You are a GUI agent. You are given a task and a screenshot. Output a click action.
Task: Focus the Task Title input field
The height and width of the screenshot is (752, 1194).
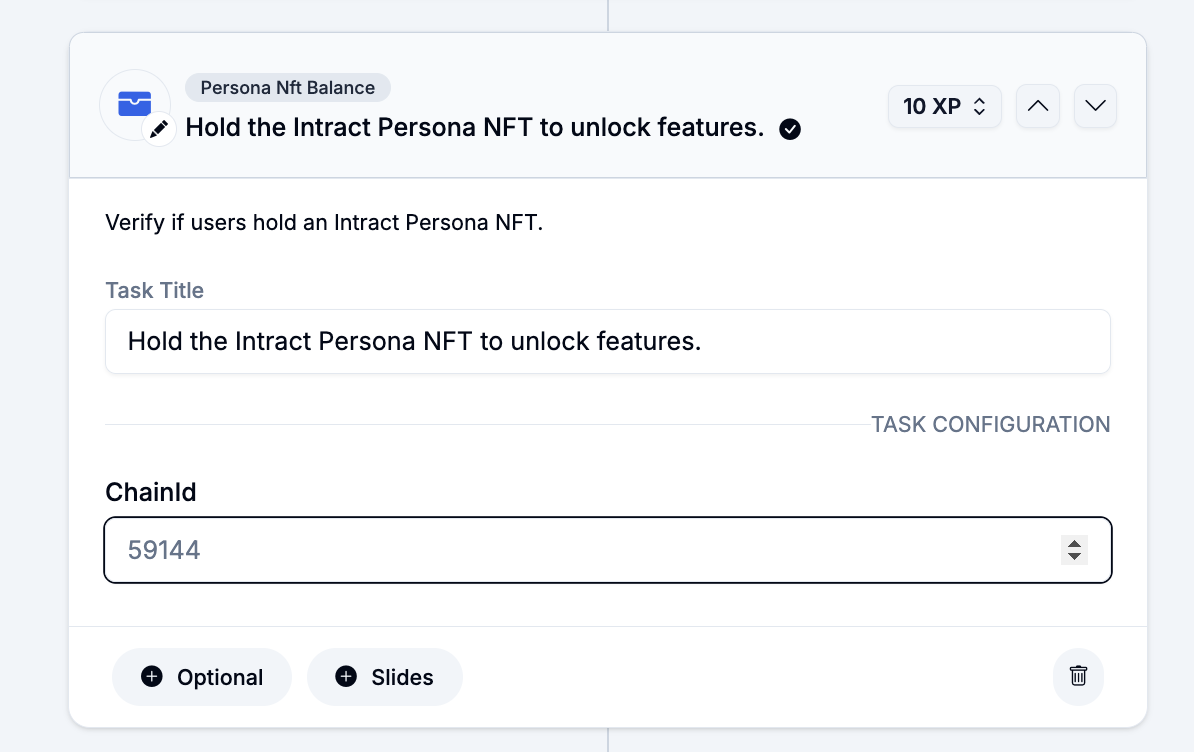(607, 342)
